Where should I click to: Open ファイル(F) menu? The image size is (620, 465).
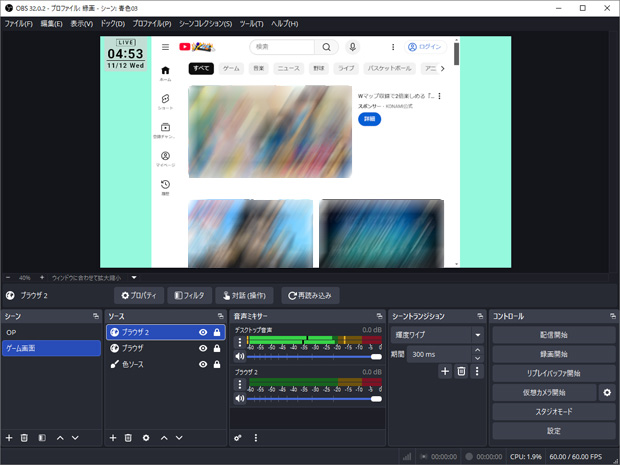[x=19, y=24]
